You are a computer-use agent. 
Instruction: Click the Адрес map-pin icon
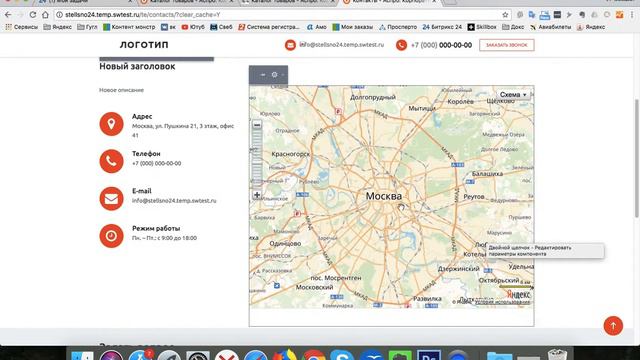click(x=111, y=124)
